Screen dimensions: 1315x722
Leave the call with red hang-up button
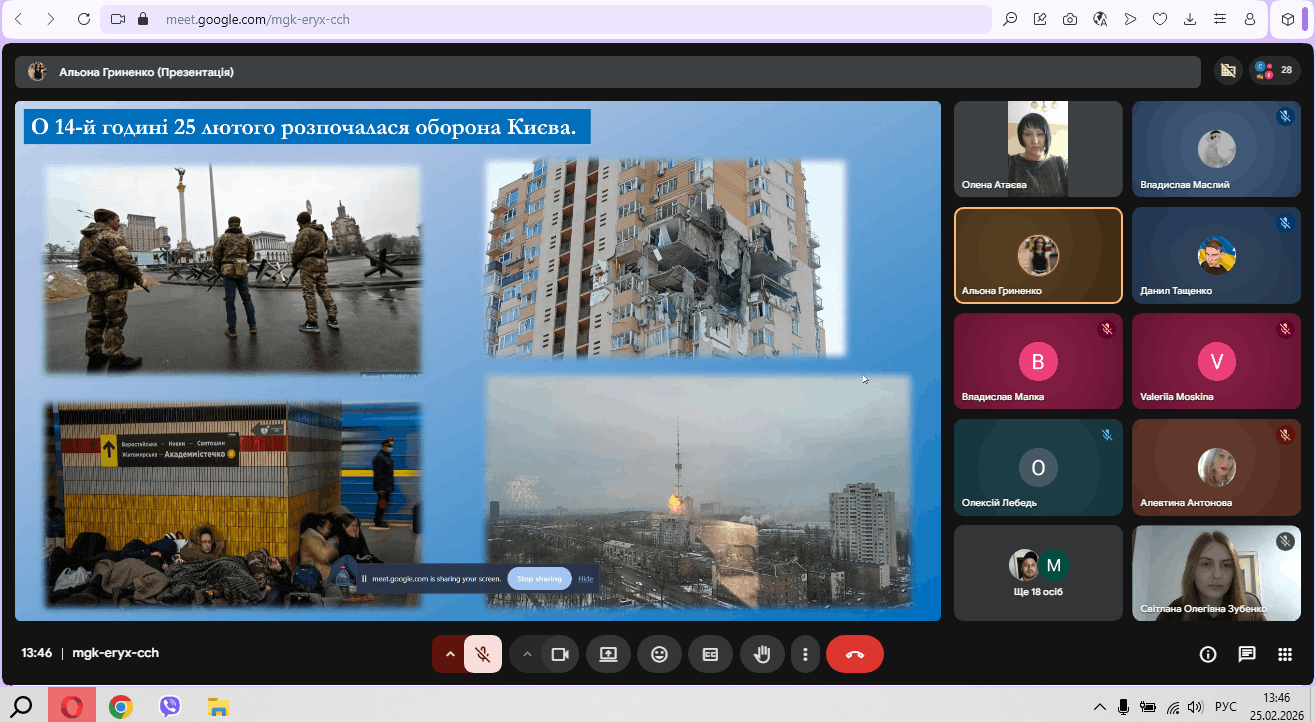(x=854, y=654)
